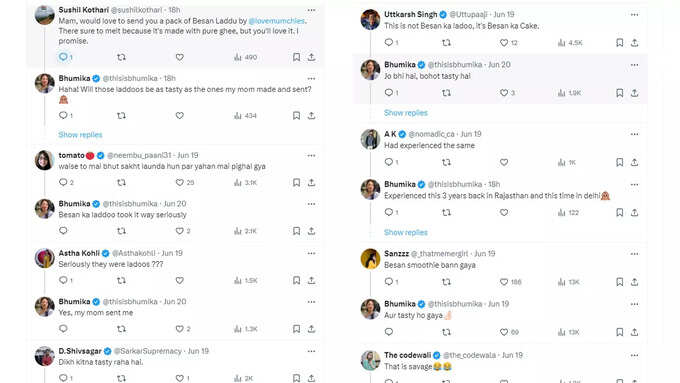This screenshot has width=680, height=383.
Task: Bookmark Uttkarsh Singh's Besan ka Cake tweet
Action: pos(620,43)
